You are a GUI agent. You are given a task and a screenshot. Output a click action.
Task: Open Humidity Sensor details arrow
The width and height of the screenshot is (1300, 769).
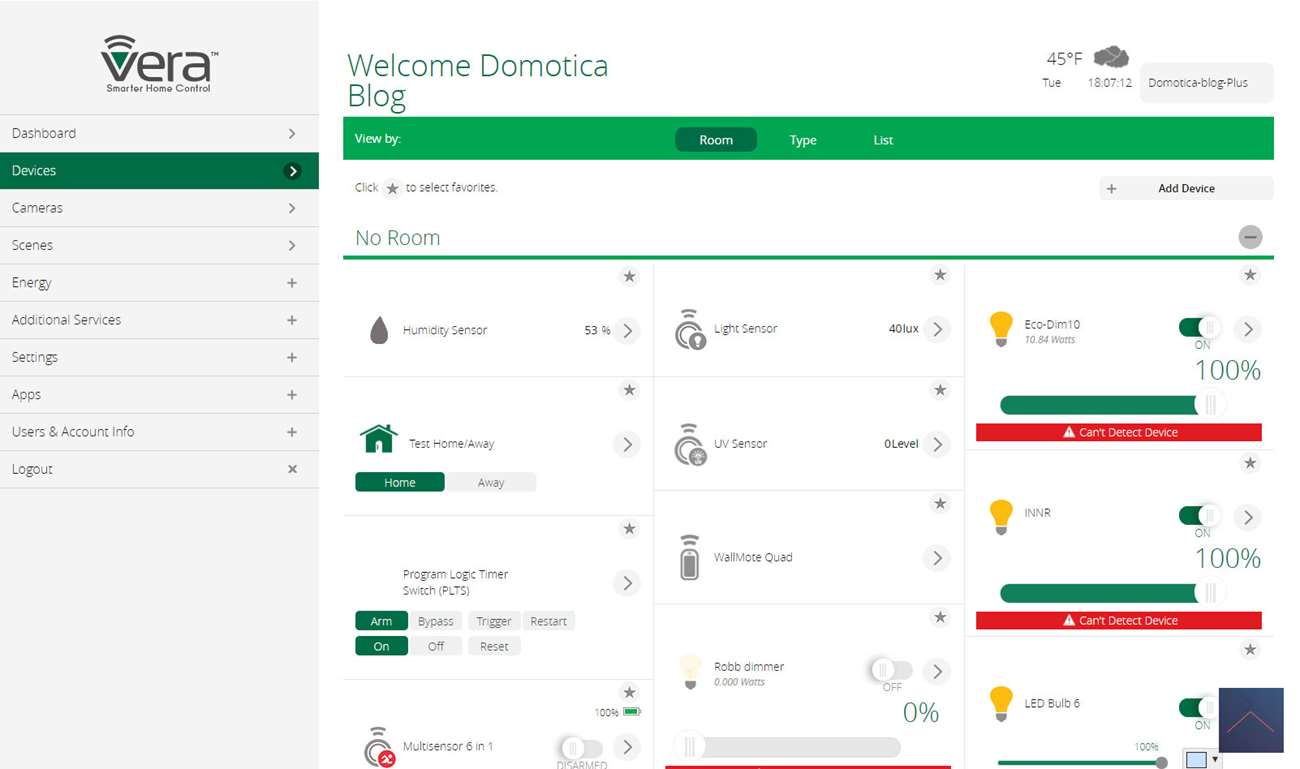(x=627, y=330)
